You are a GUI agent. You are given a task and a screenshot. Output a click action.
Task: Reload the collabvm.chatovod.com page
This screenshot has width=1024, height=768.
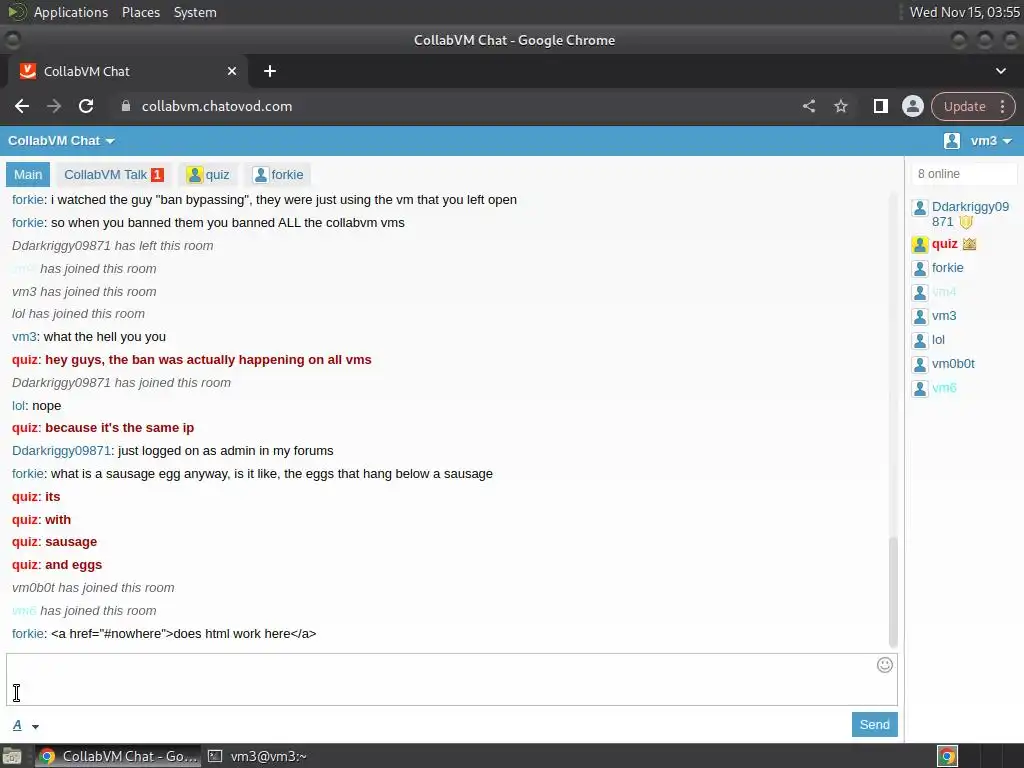(x=86, y=106)
